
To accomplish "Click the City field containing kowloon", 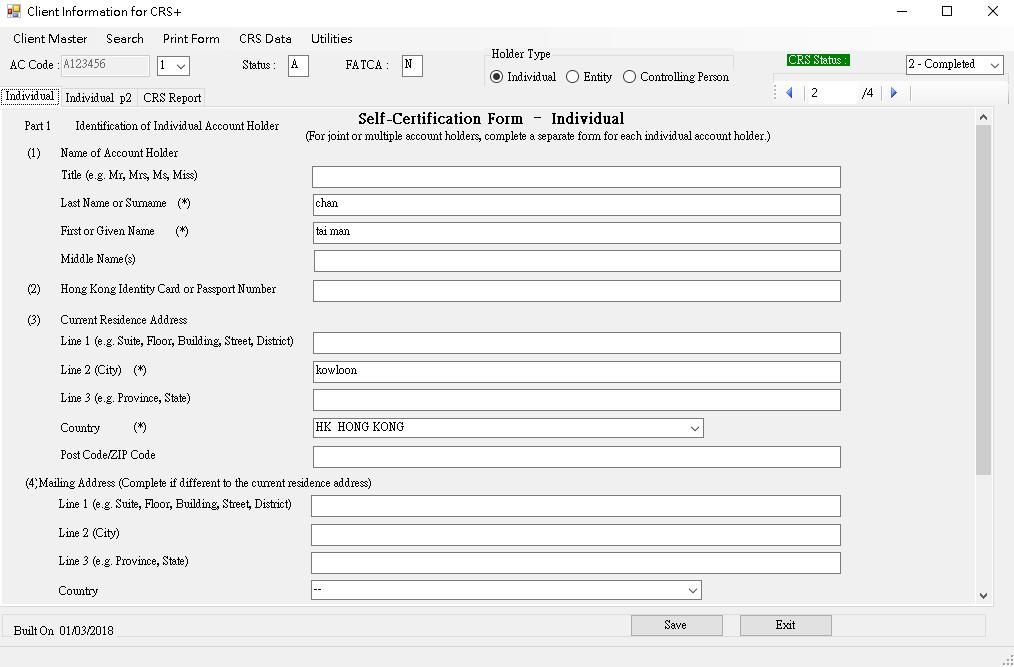I will point(577,371).
